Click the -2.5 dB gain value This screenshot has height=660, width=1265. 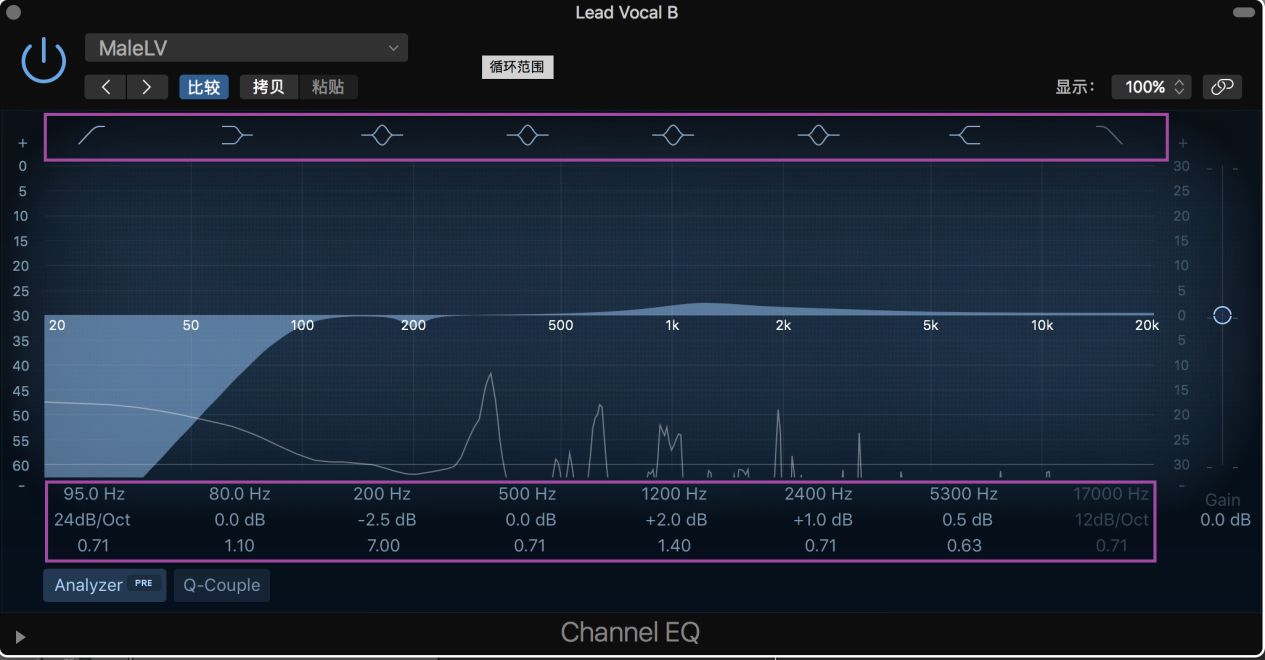coord(383,520)
